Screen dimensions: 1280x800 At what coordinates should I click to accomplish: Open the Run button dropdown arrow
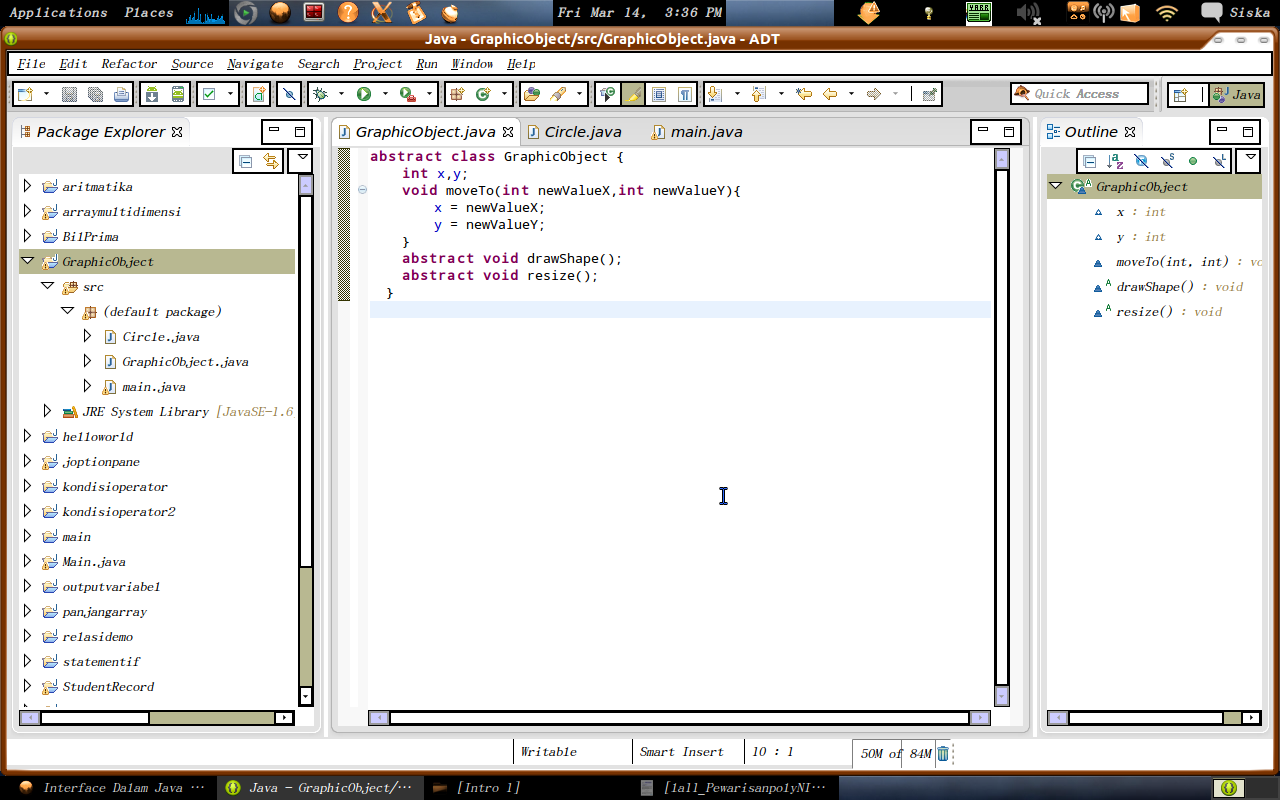point(385,95)
